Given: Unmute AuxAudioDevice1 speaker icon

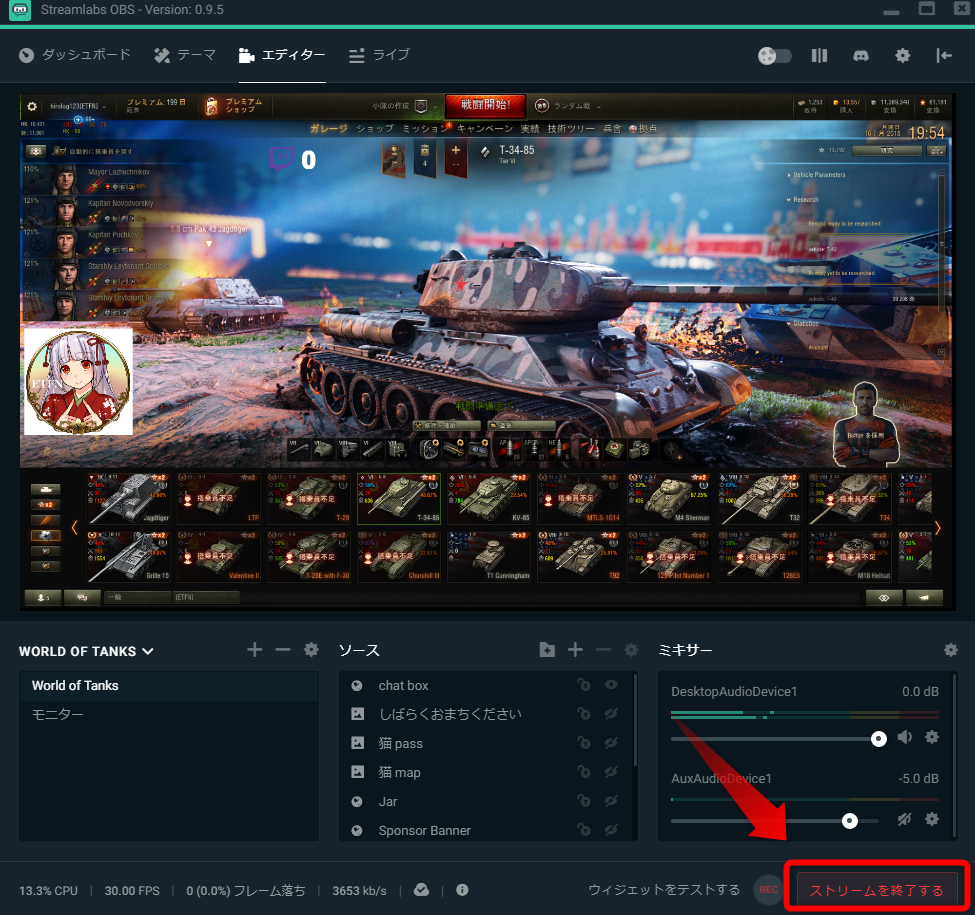Looking at the screenshot, I should click(x=905, y=819).
